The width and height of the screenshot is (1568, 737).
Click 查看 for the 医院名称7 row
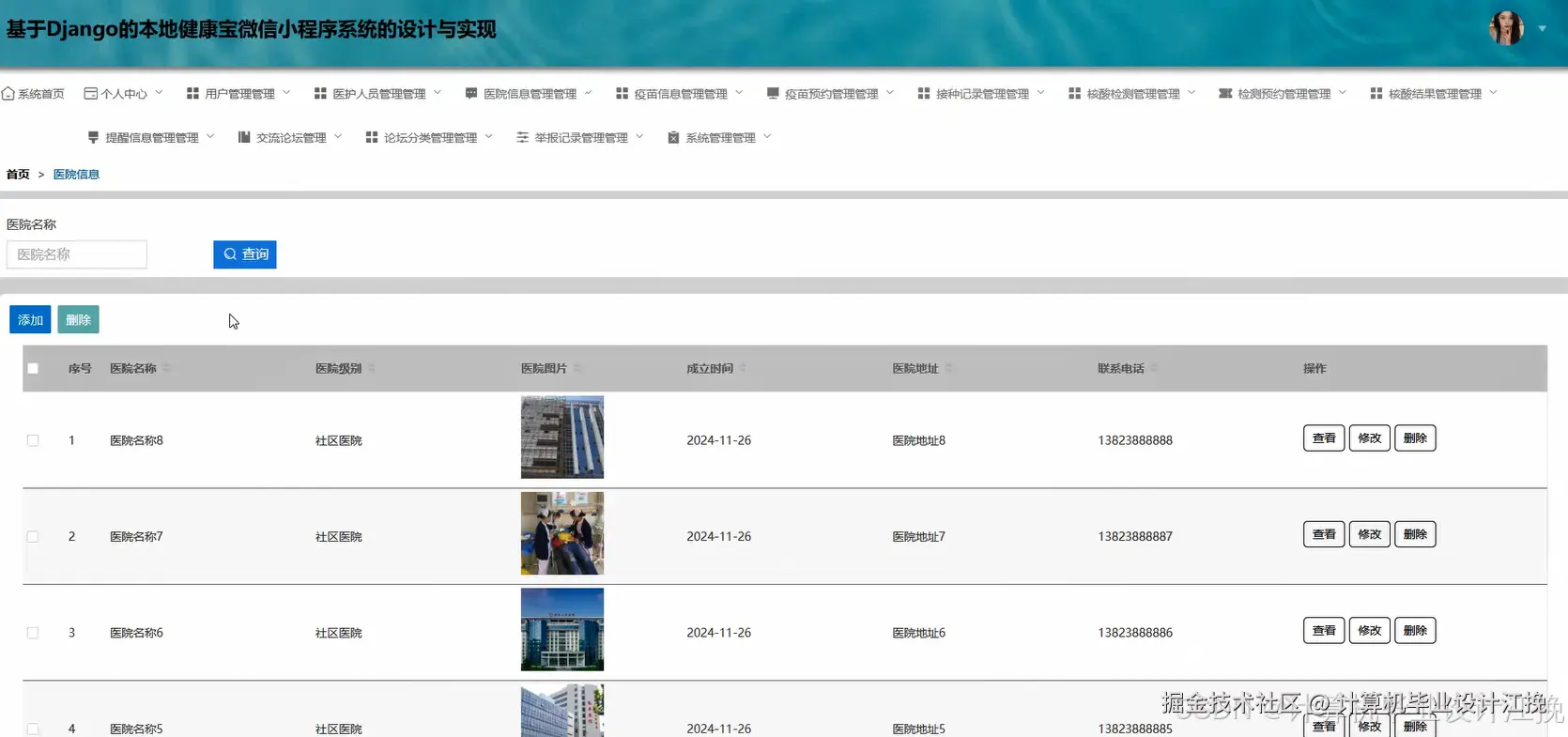pyautogui.click(x=1324, y=534)
